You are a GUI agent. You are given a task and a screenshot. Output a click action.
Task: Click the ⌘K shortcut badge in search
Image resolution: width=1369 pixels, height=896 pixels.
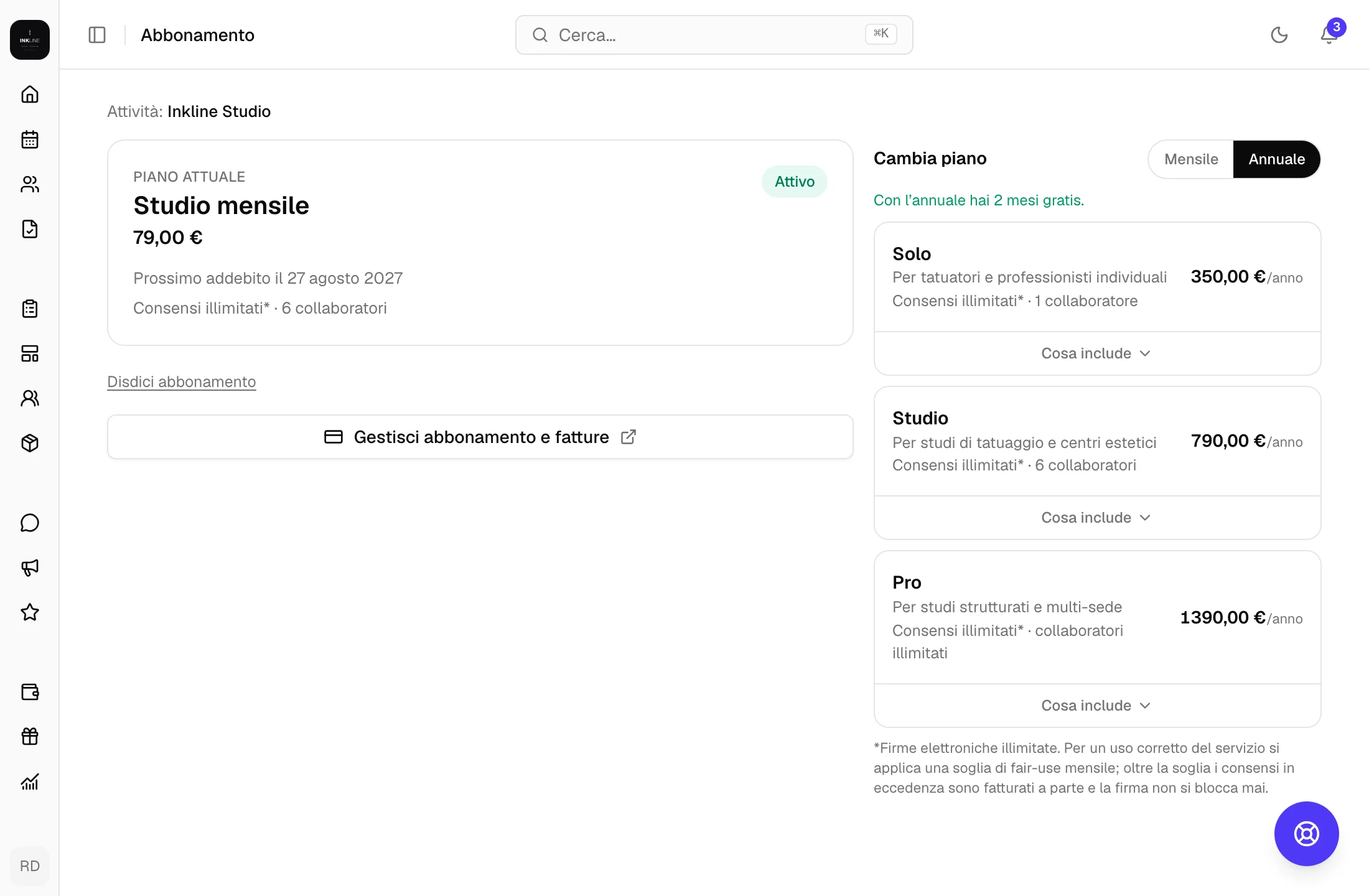[881, 34]
